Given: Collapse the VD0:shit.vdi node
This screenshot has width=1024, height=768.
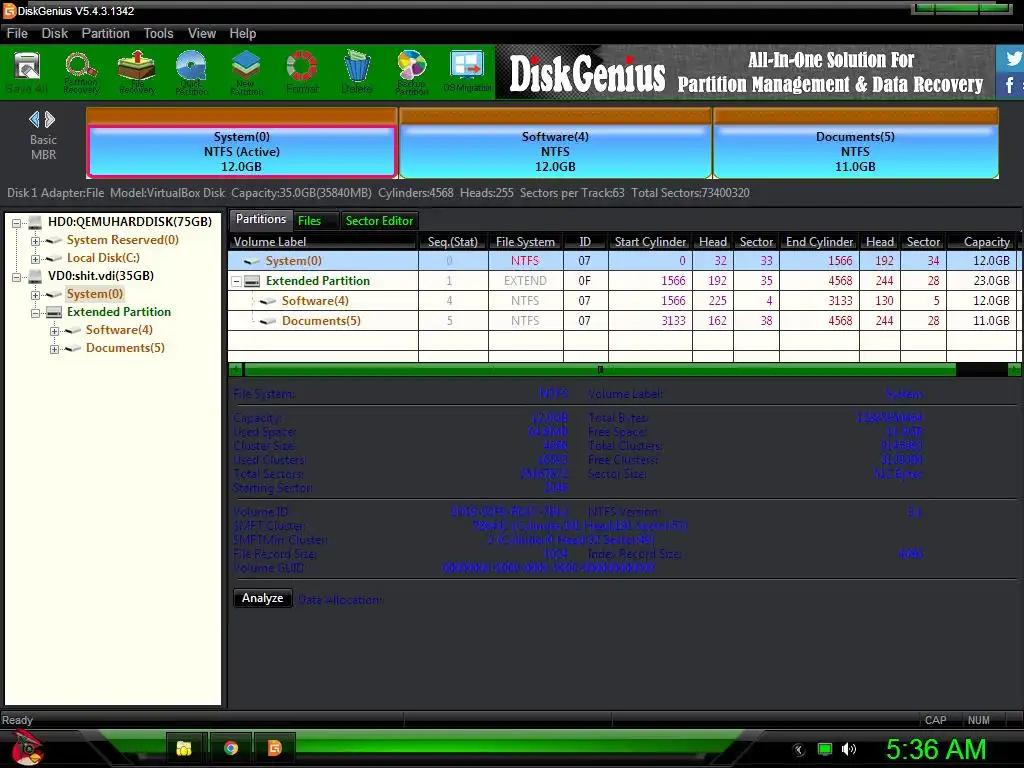Looking at the screenshot, I should click(x=16, y=277).
